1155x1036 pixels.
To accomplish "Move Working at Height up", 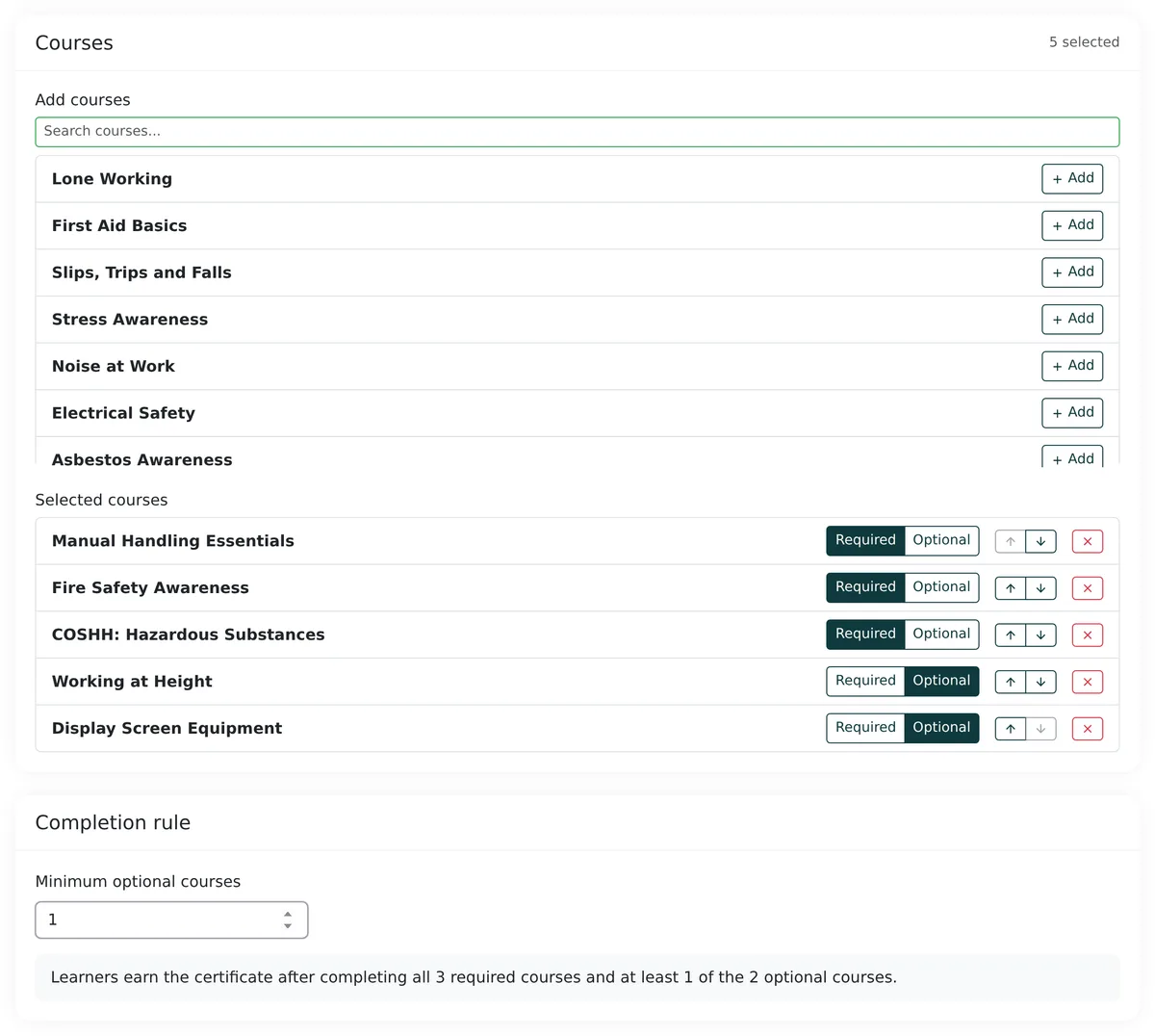I will [1010, 682].
